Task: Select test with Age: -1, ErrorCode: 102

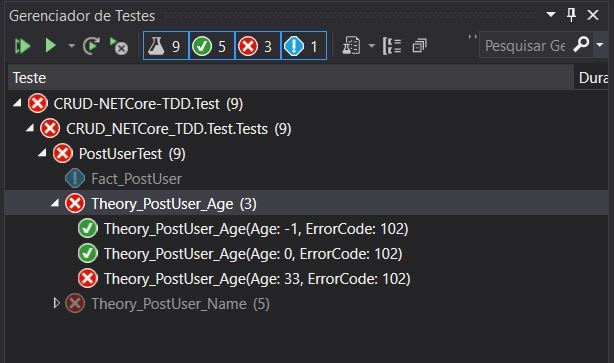Action: [307, 229]
